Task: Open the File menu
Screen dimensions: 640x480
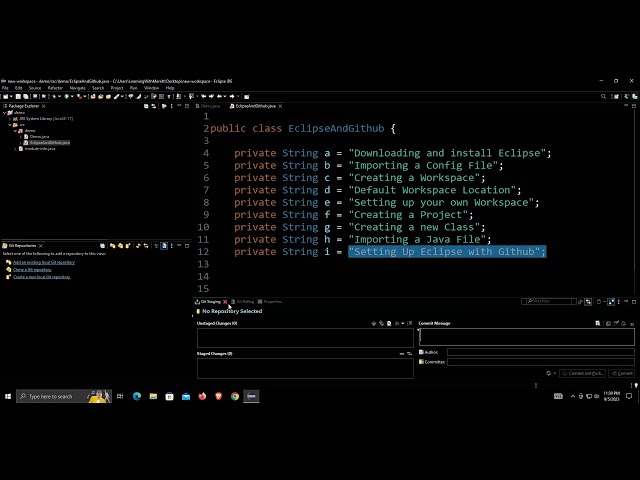Action: tap(5, 88)
